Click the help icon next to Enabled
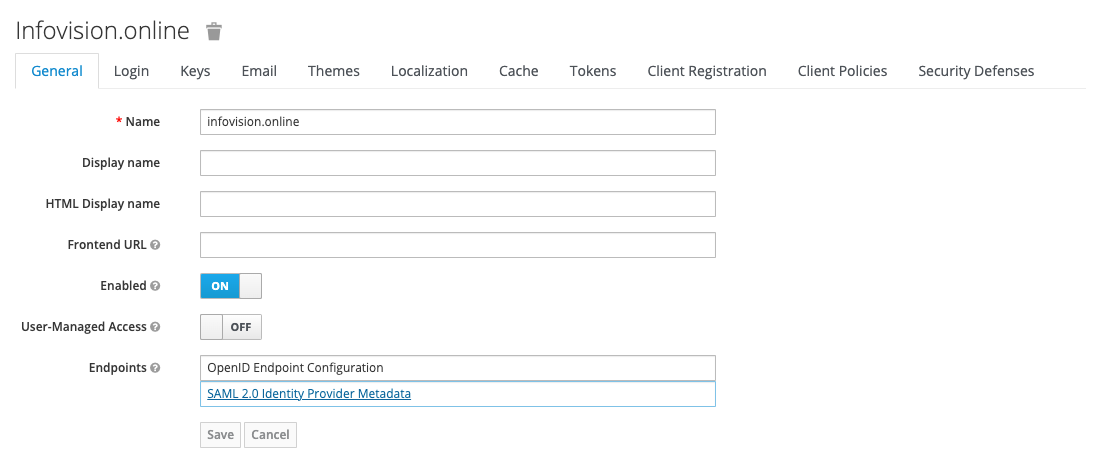Screen dimensions: 1098x460 pos(155,286)
